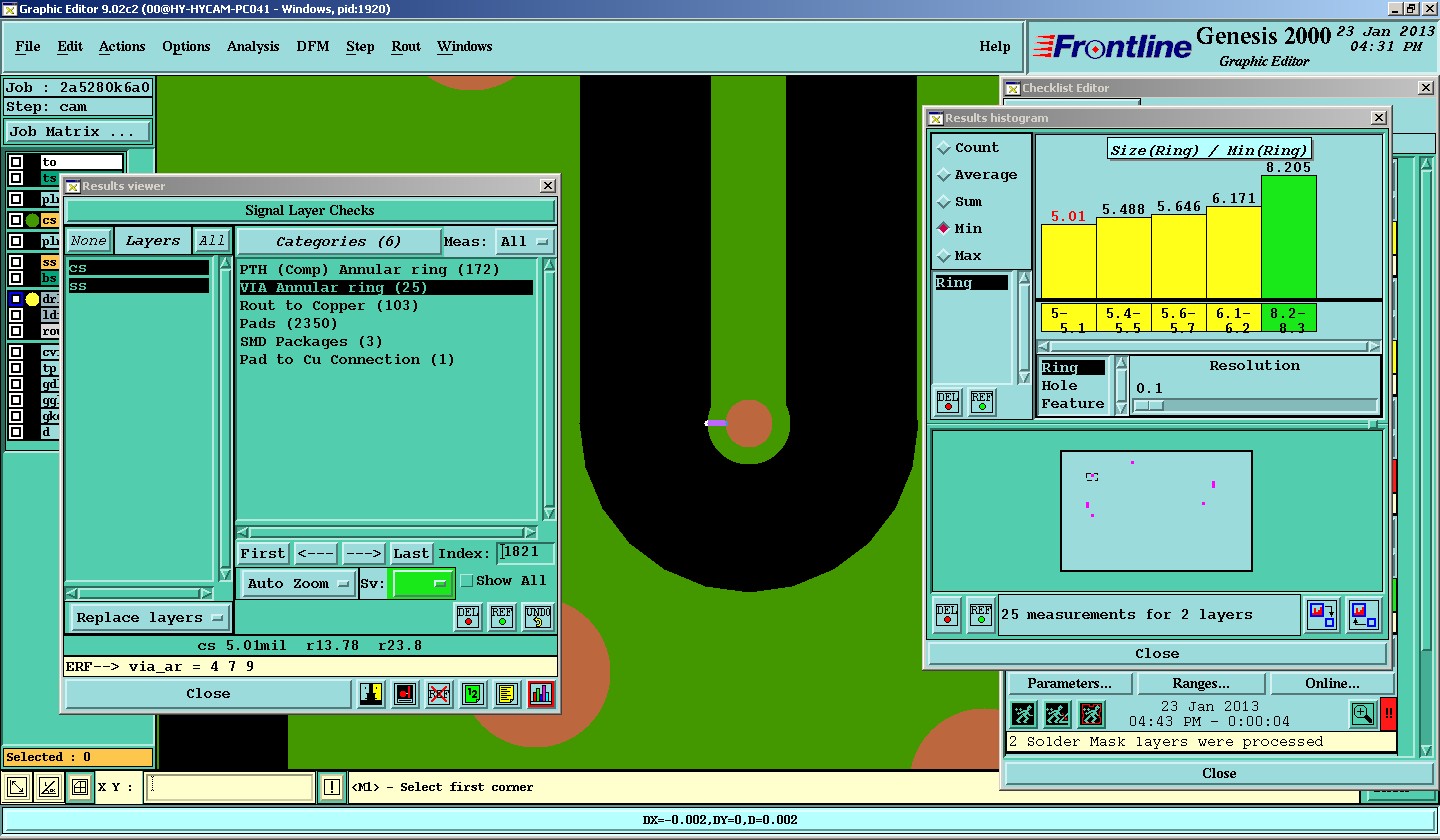Select 'VIA Annular ring (25)' category

point(386,288)
